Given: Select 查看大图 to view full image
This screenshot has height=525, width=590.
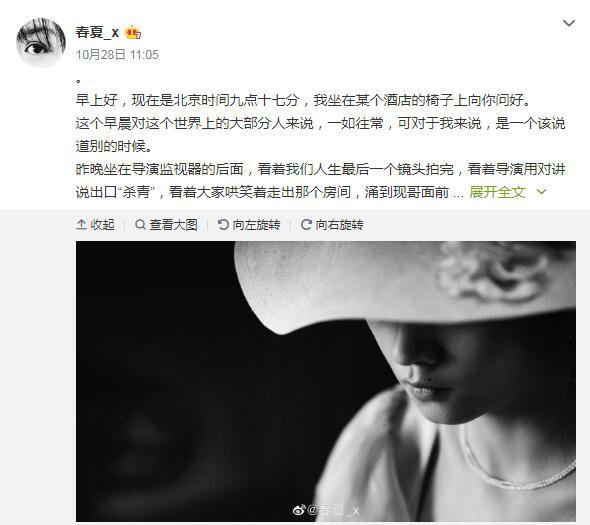Looking at the screenshot, I should coord(166,225).
